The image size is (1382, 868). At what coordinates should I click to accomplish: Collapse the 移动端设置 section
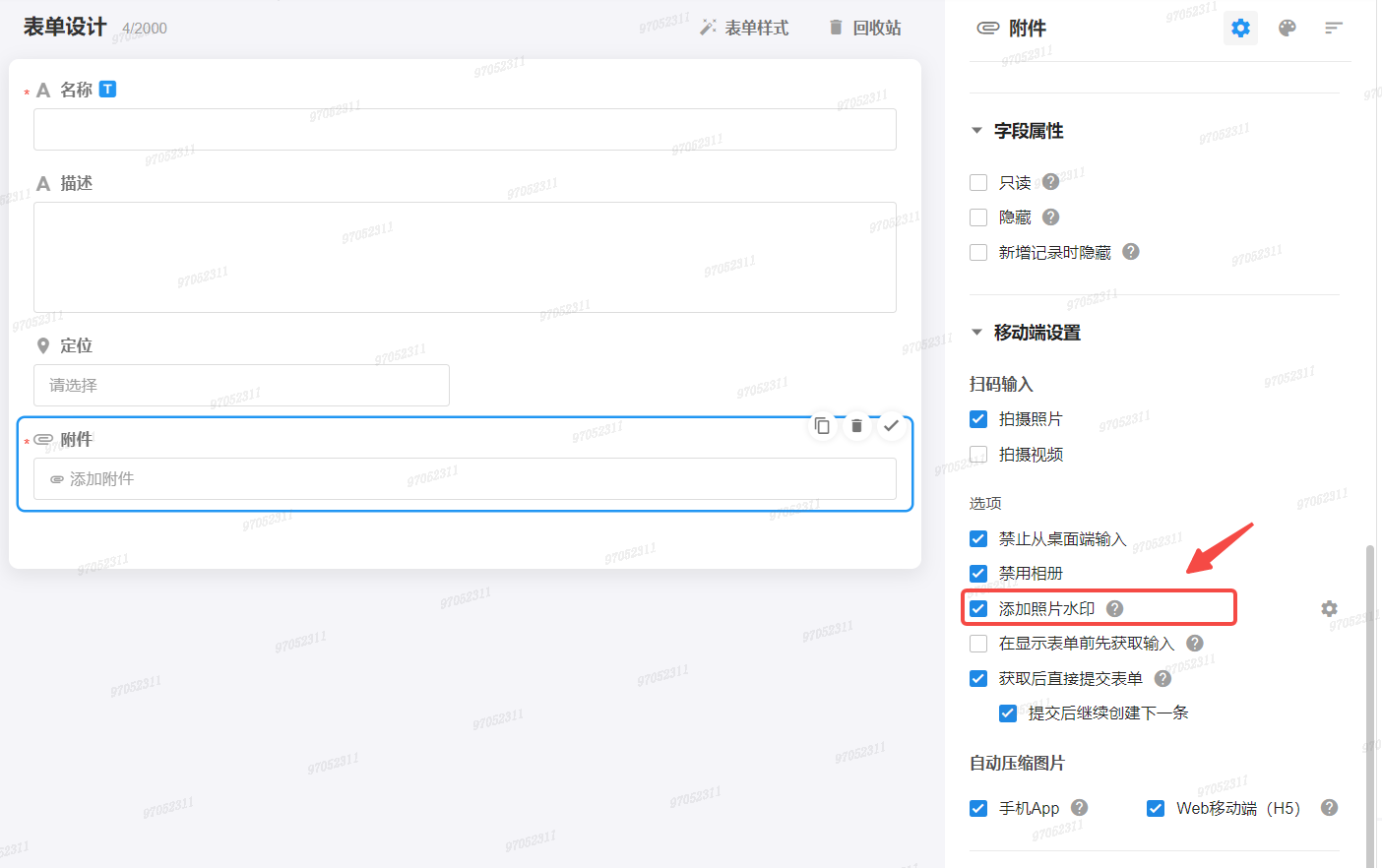click(975, 332)
